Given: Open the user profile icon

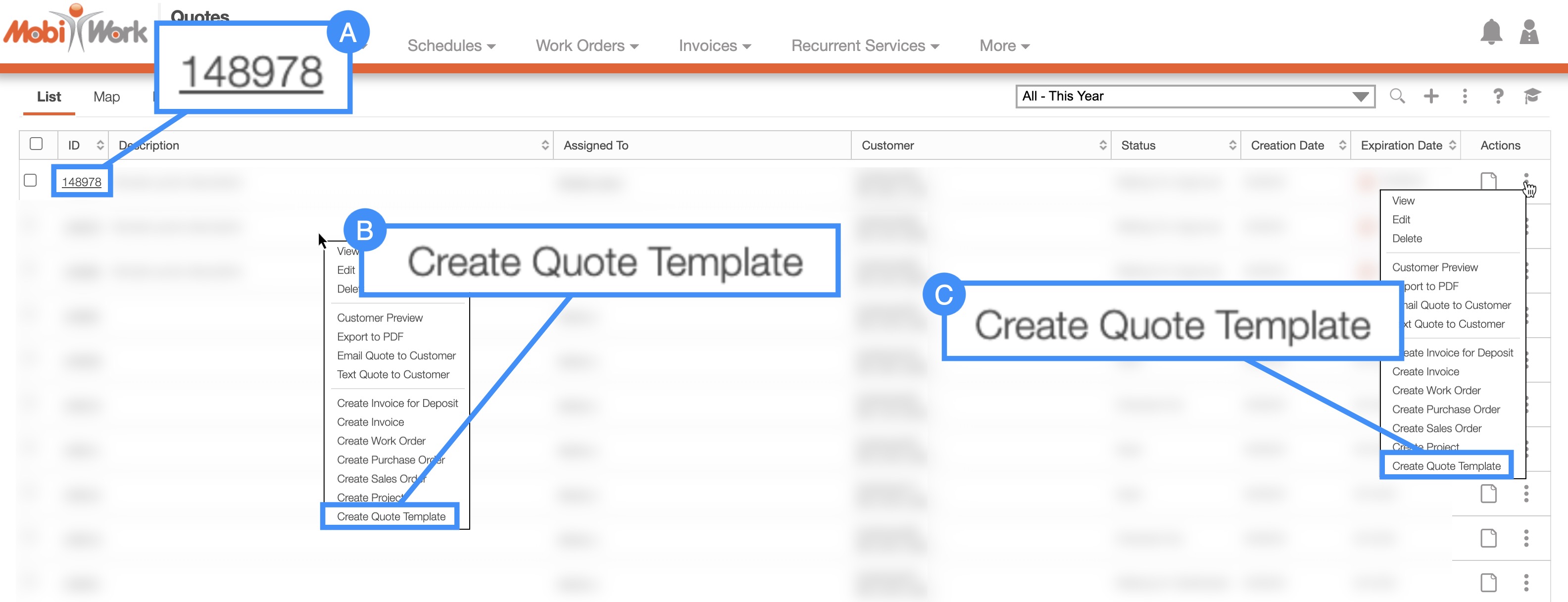Looking at the screenshot, I should click(x=1528, y=32).
